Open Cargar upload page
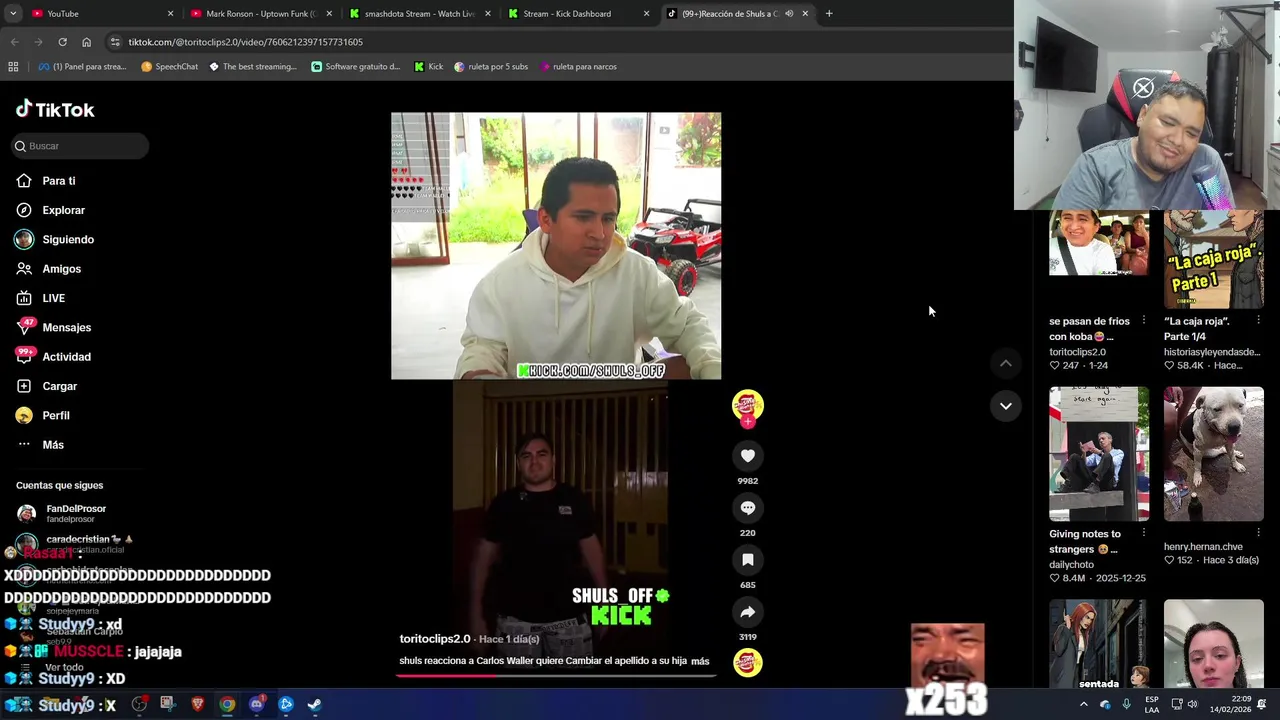 tap(47, 386)
